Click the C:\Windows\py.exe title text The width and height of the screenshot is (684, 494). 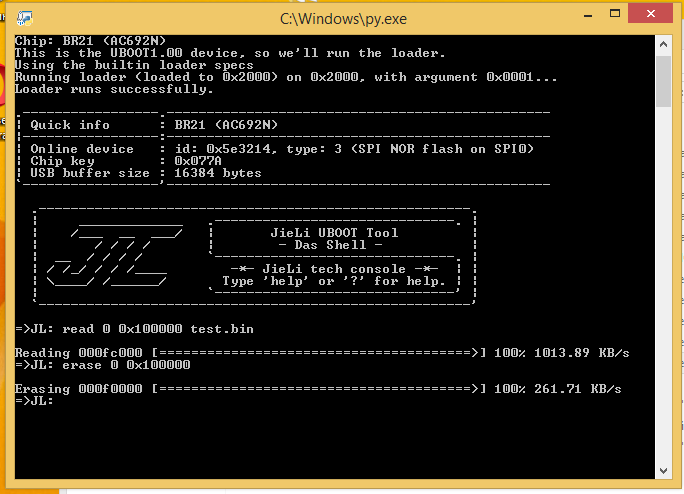pyautogui.click(x=343, y=19)
